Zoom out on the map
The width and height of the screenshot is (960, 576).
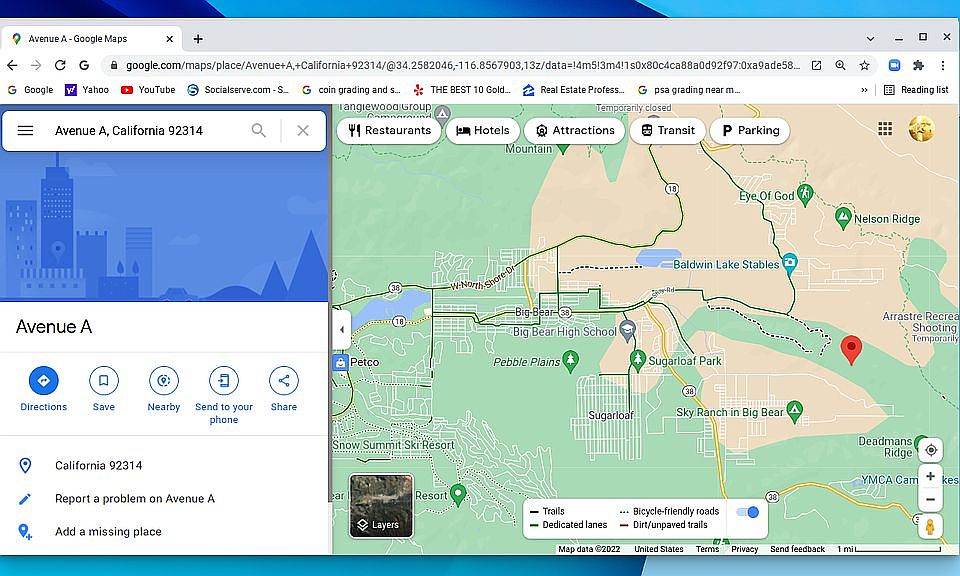pyautogui.click(x=931, y=499)
